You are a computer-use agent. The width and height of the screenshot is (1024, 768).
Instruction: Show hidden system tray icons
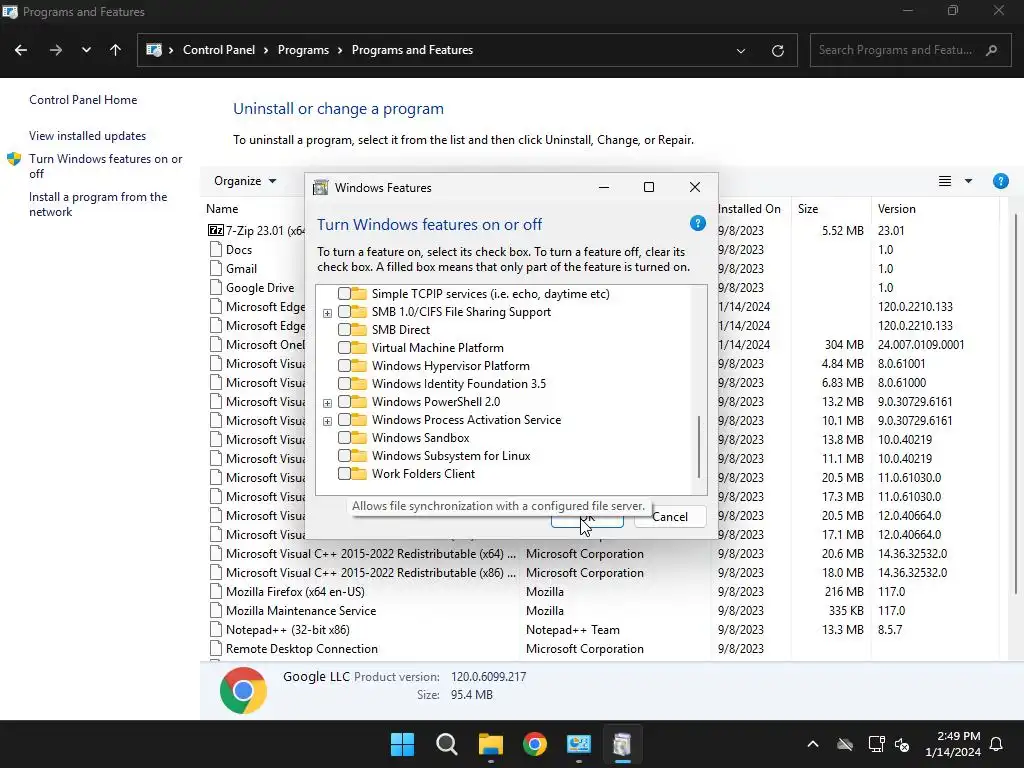812,744
